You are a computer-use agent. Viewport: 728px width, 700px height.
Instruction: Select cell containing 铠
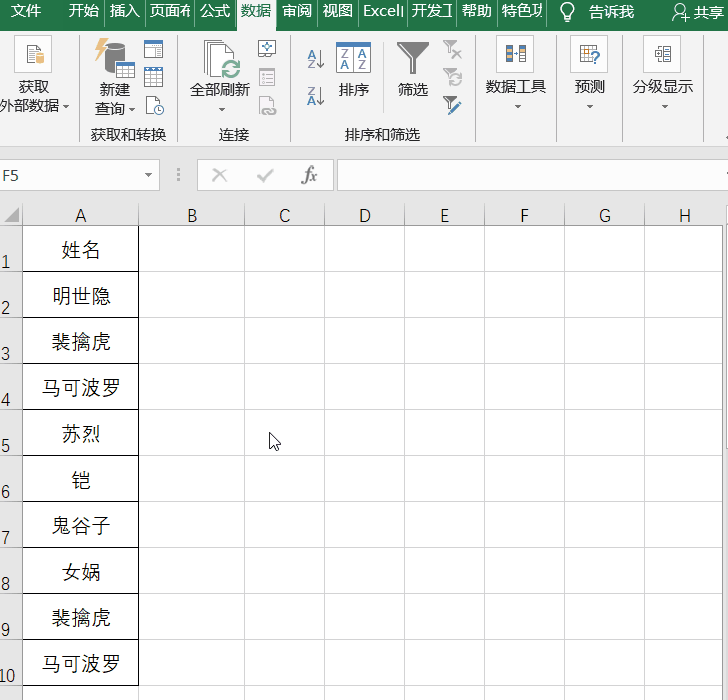[x=81, y=479]
